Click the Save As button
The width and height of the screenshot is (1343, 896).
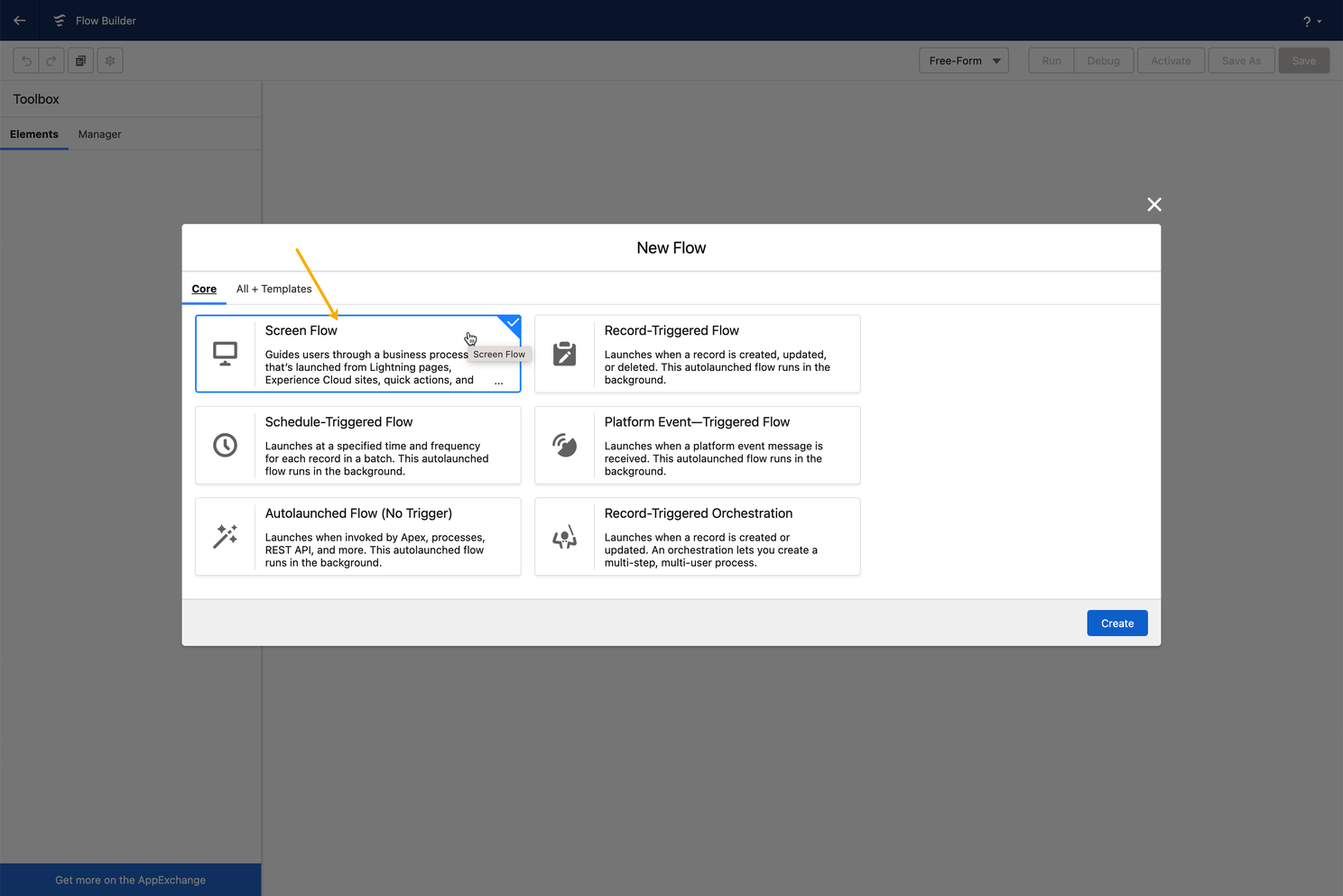click(1241, 60)
